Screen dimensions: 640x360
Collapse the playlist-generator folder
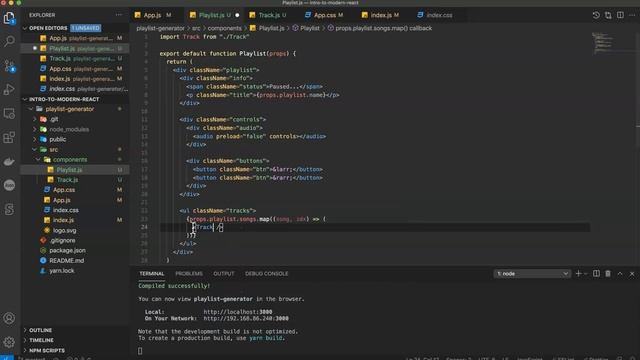click(31, 109)
